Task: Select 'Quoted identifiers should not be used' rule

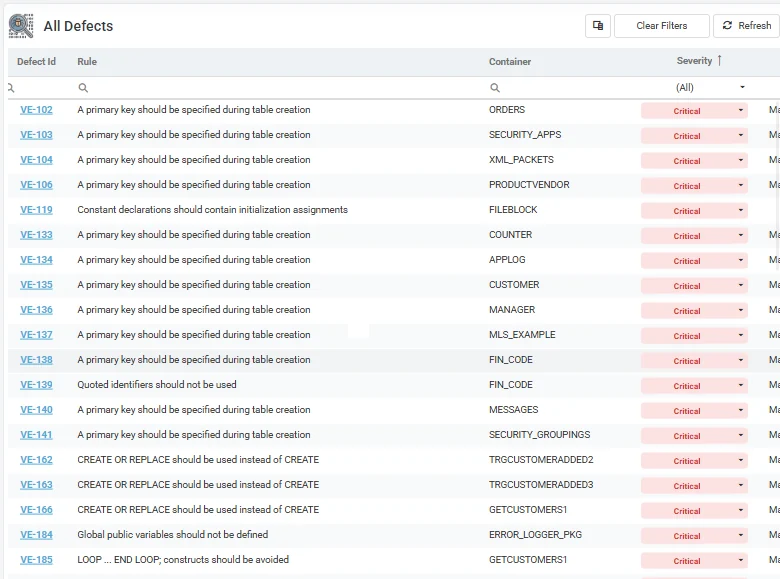Action: click(157, 385)
